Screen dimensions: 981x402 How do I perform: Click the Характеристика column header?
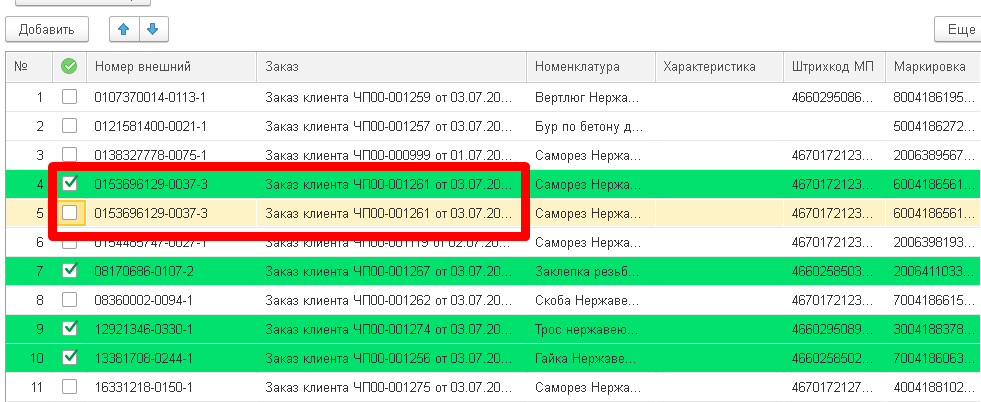(x=719, y=66)
